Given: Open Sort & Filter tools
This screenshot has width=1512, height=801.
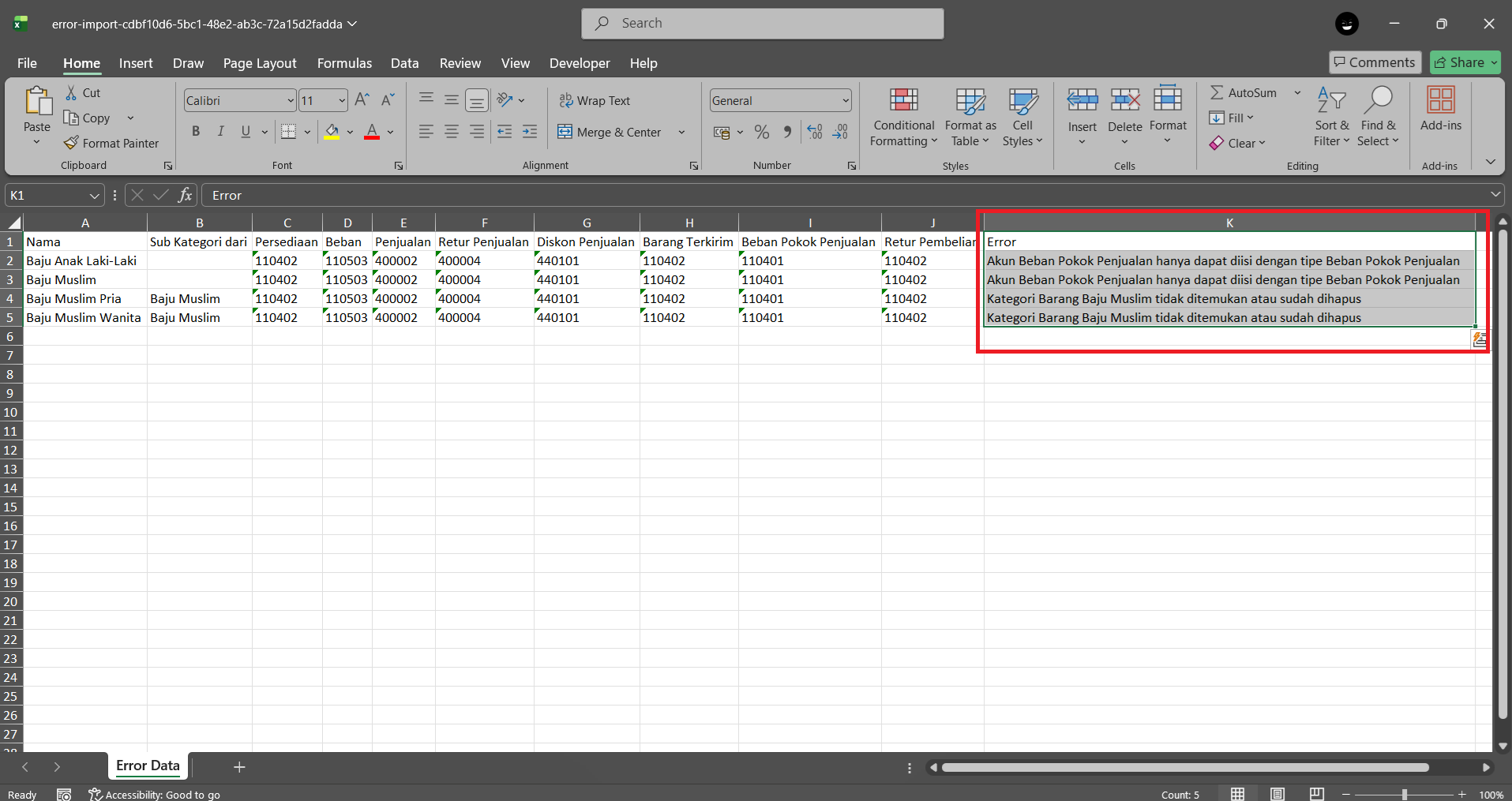Looking at the screenshot, I should 1330,117.
